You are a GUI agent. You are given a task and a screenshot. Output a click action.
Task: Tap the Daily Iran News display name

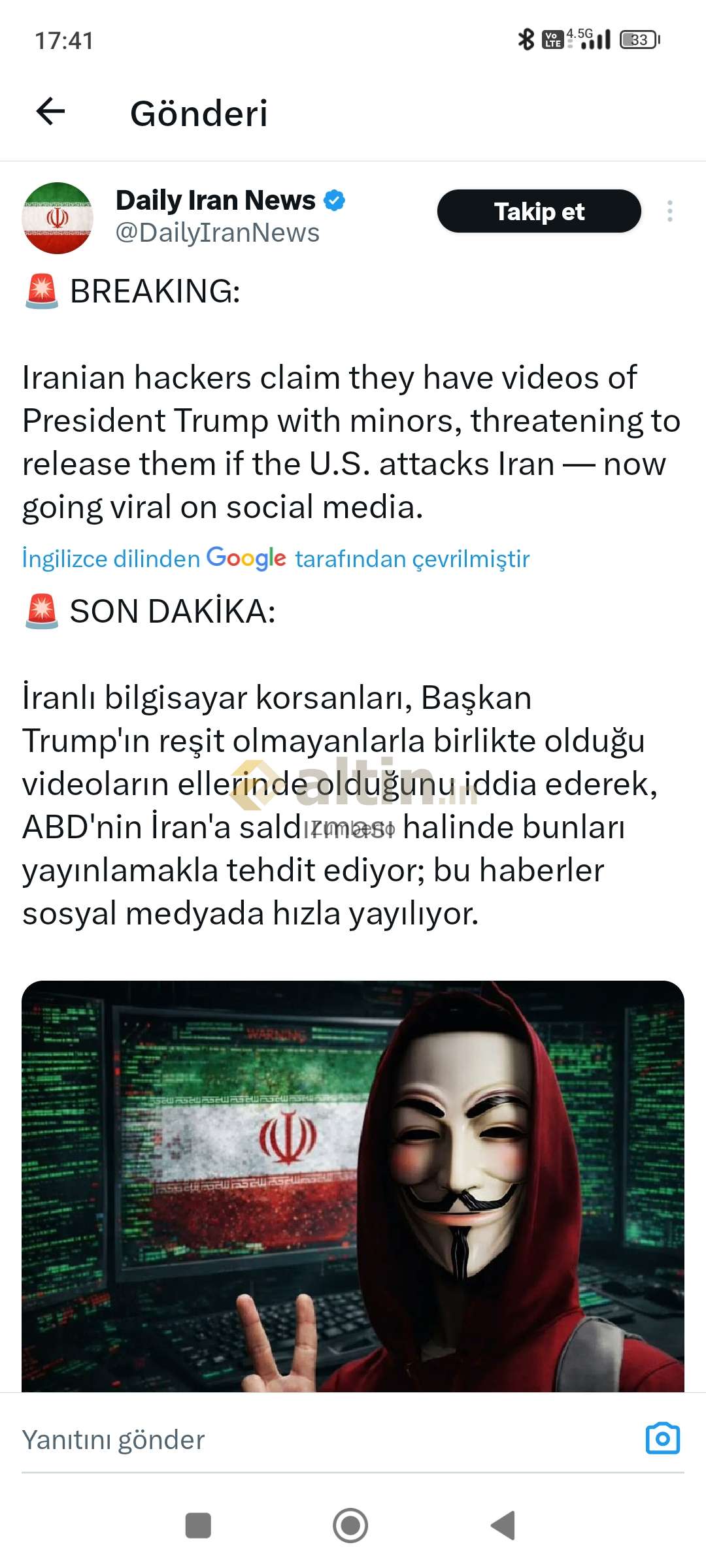(x=216, y=201)
